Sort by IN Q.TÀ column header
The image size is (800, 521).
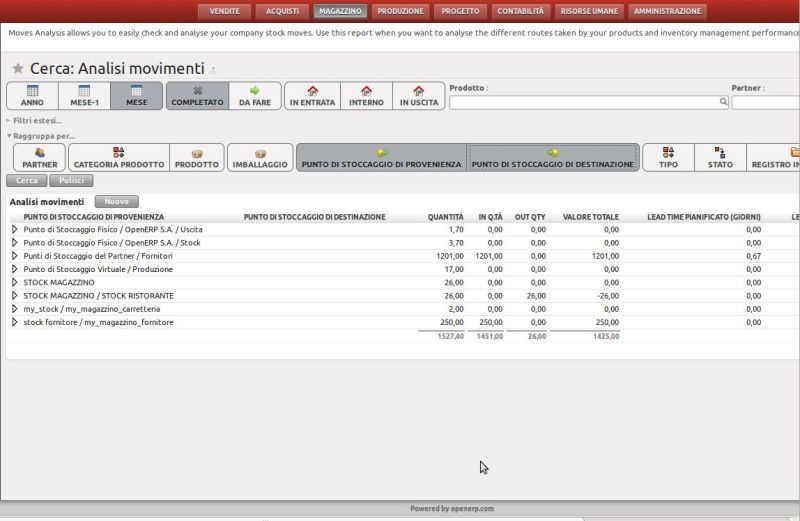(490, 217)
